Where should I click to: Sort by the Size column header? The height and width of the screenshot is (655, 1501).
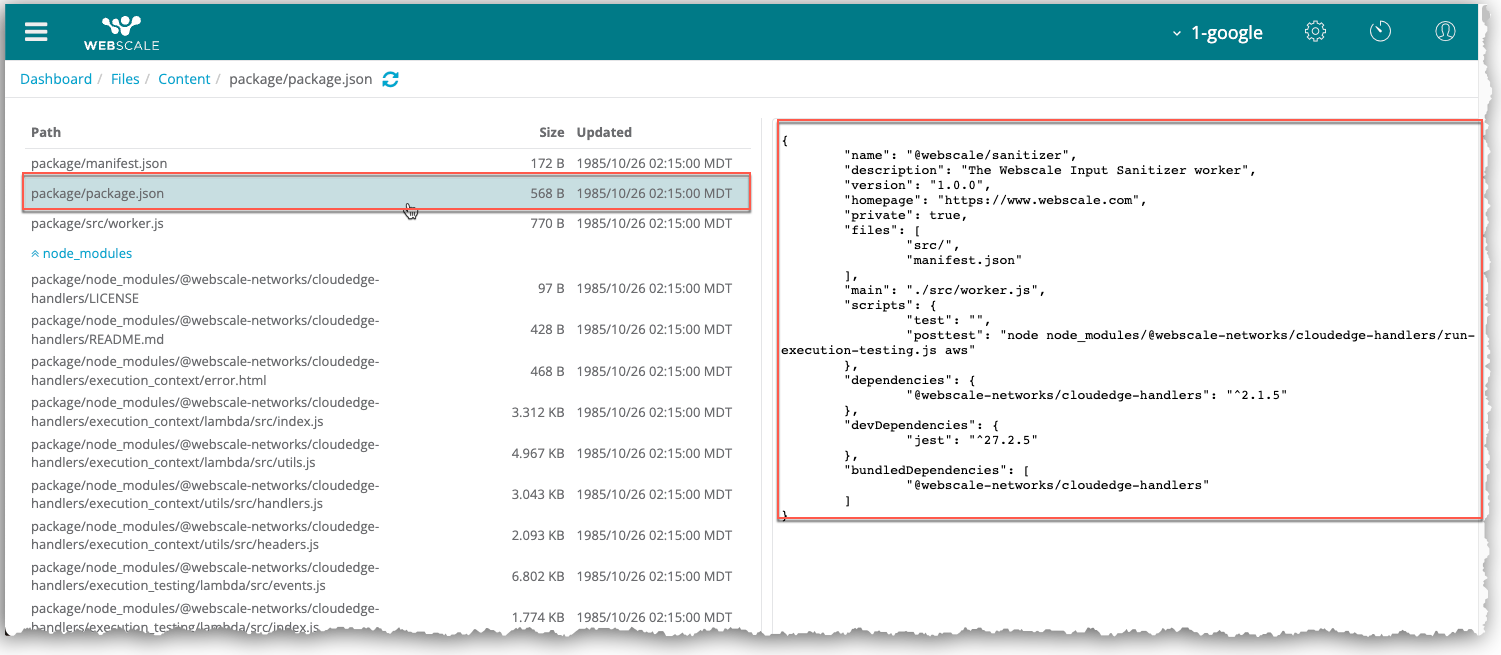coord(551,132)
